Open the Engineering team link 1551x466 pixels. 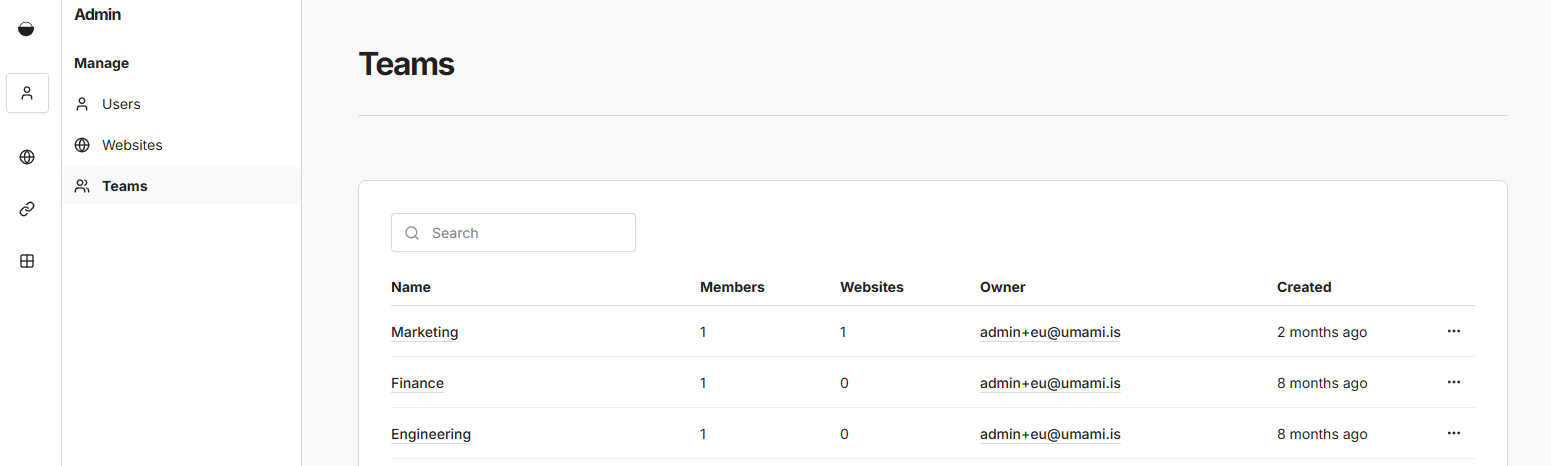tap(430, 434)
